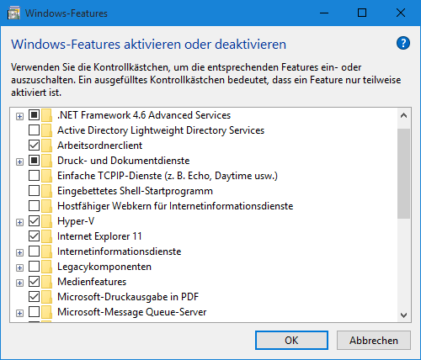421x360 pixels.
Task: Click folder icon beside Microsoft-Message Queue-Server
Action: (47, 312)
